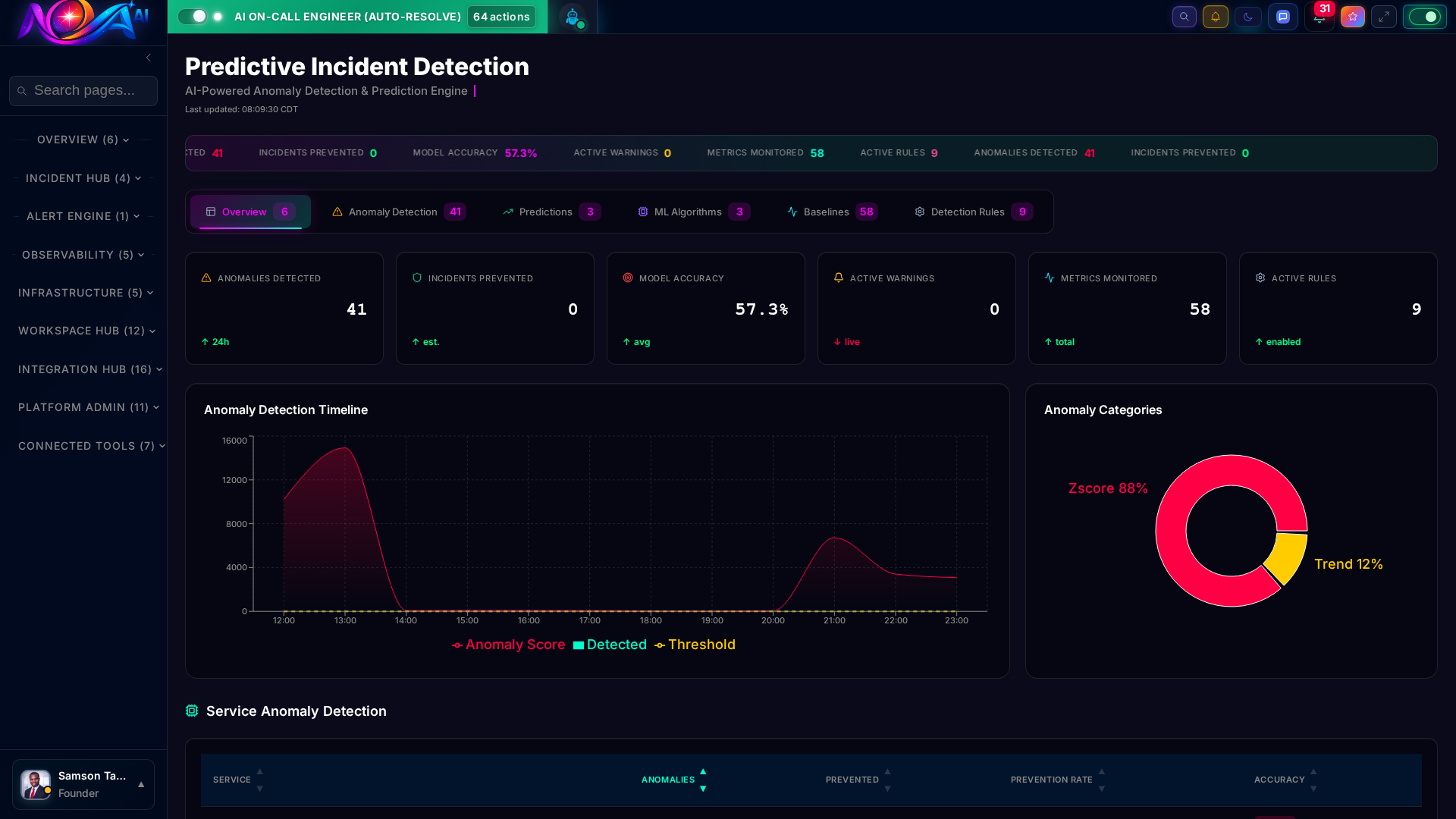Click the AI robot assistant icon
Viewport: 1456px width, 819px height.
tap(573, 17)
